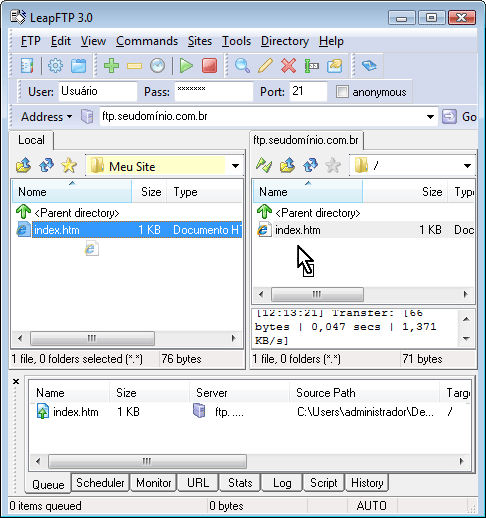Start transfer with green play icon
The height and width of the screenshot is (518, 486).
186,65
